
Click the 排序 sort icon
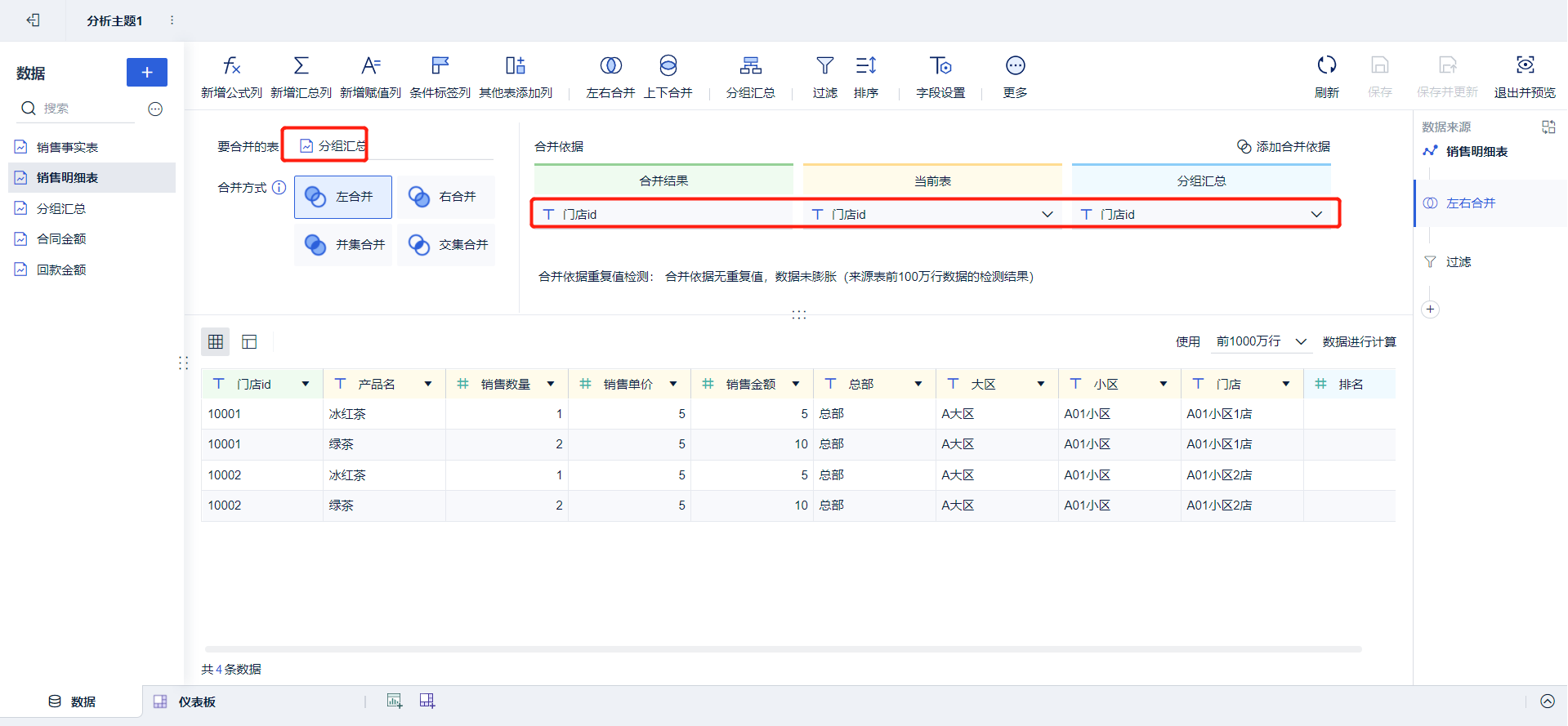click(866, 65)
